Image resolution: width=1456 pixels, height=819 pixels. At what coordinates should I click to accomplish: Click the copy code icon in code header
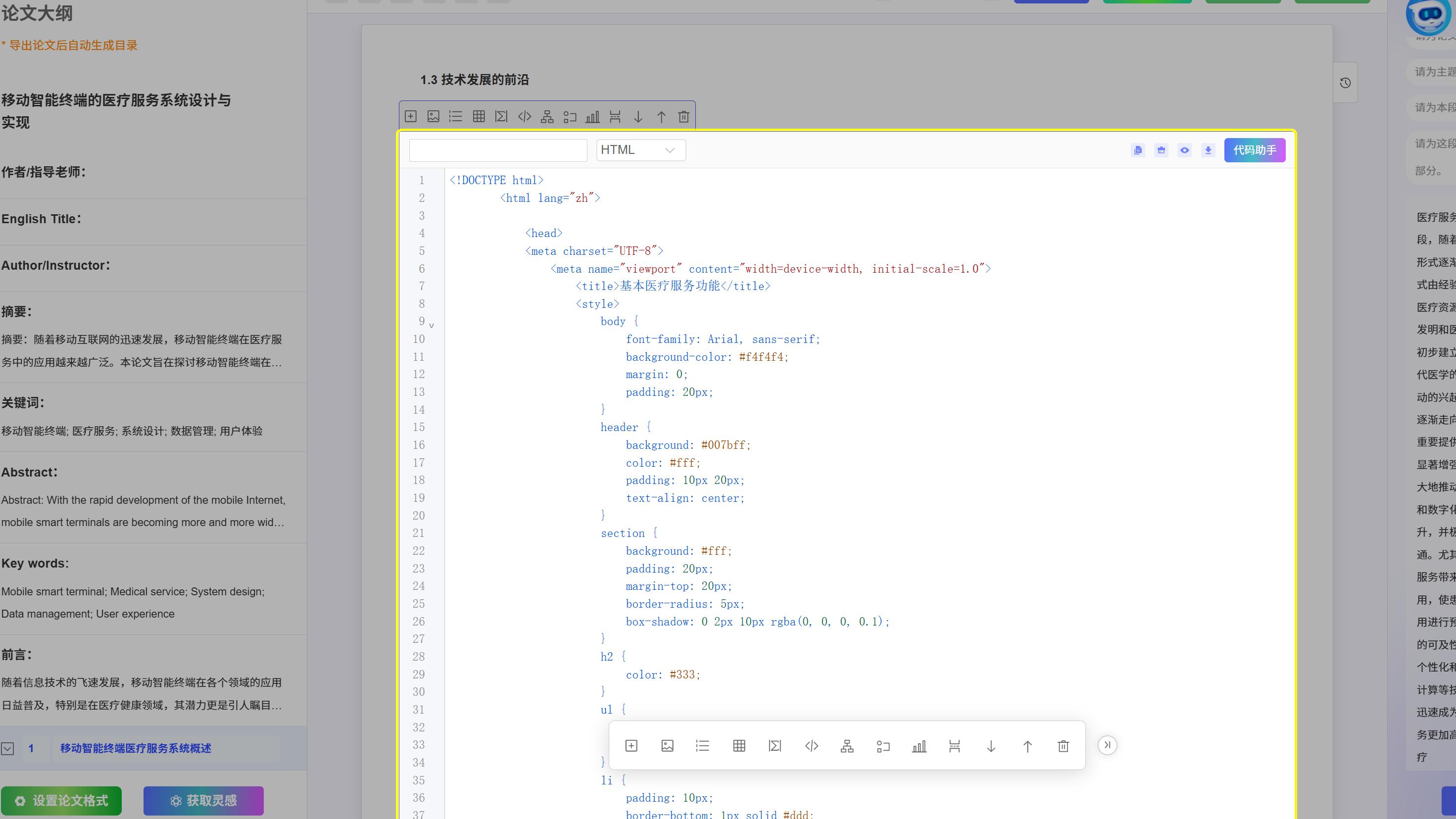1138,150
